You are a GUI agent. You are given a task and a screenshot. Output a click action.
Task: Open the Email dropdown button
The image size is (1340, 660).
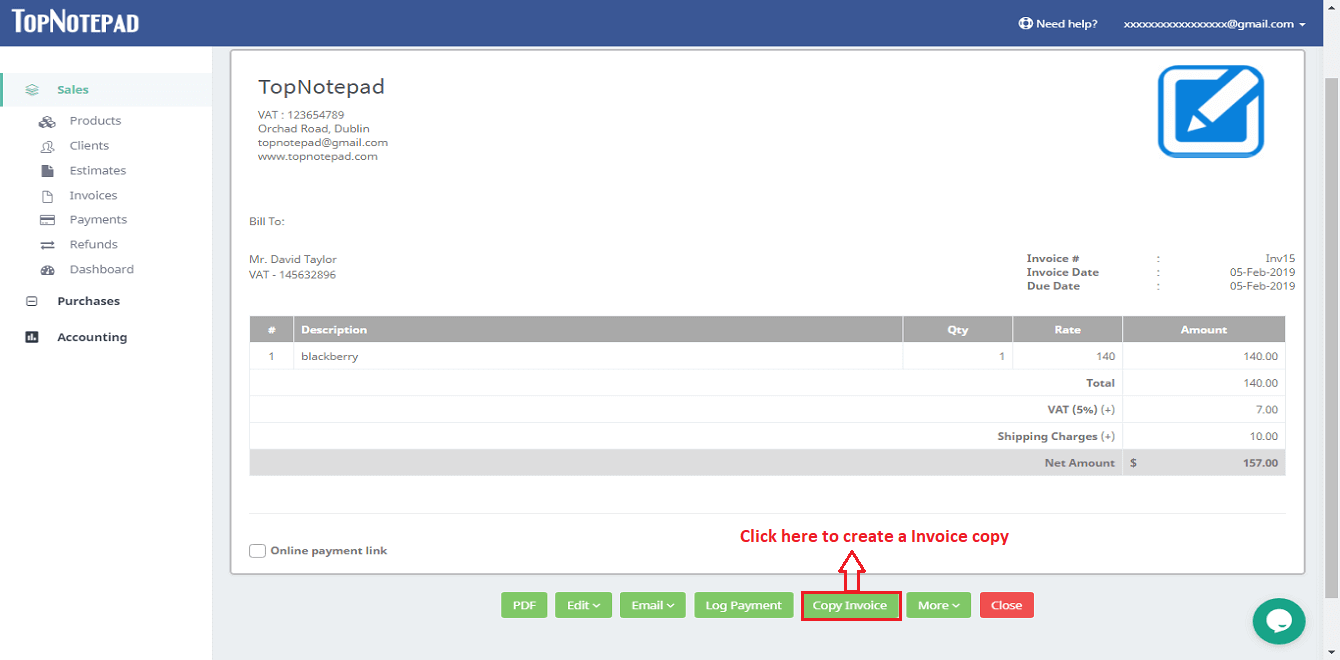point(652,605)
